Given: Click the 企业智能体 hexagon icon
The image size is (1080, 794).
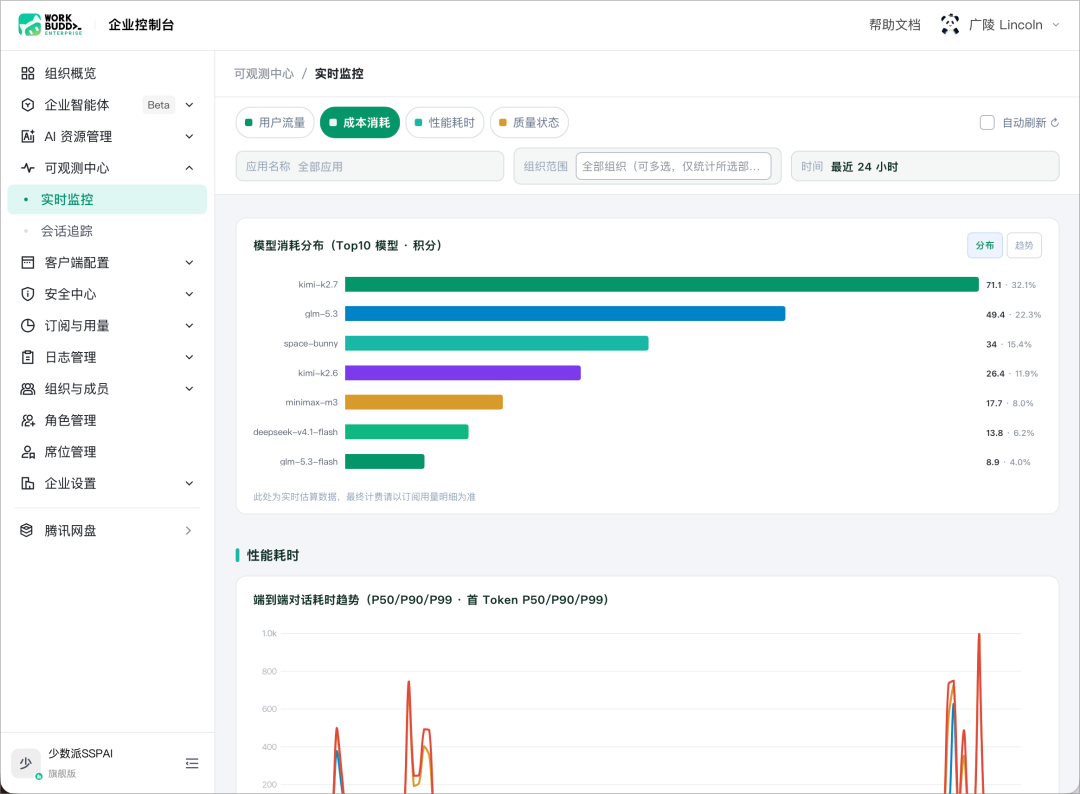Looking at the screenshot, I should click(x=28, y=105).
